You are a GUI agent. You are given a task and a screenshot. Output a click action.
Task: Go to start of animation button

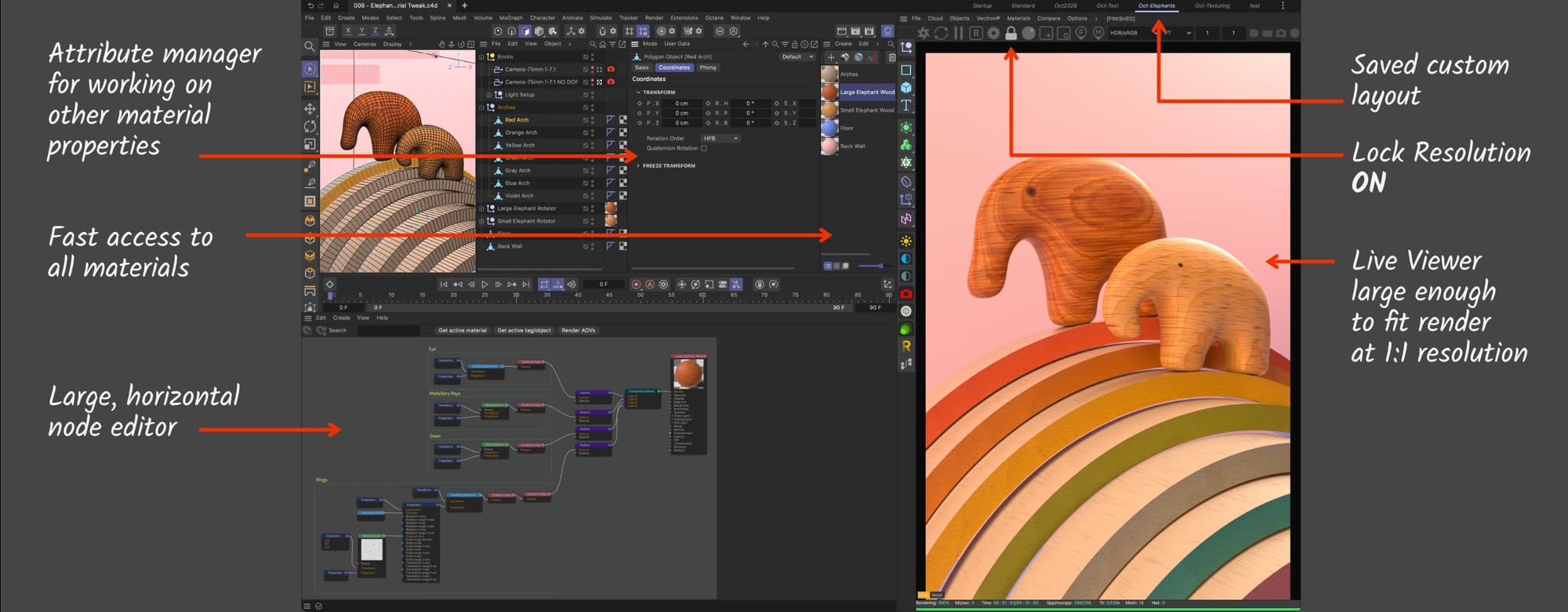pos(444,284)
